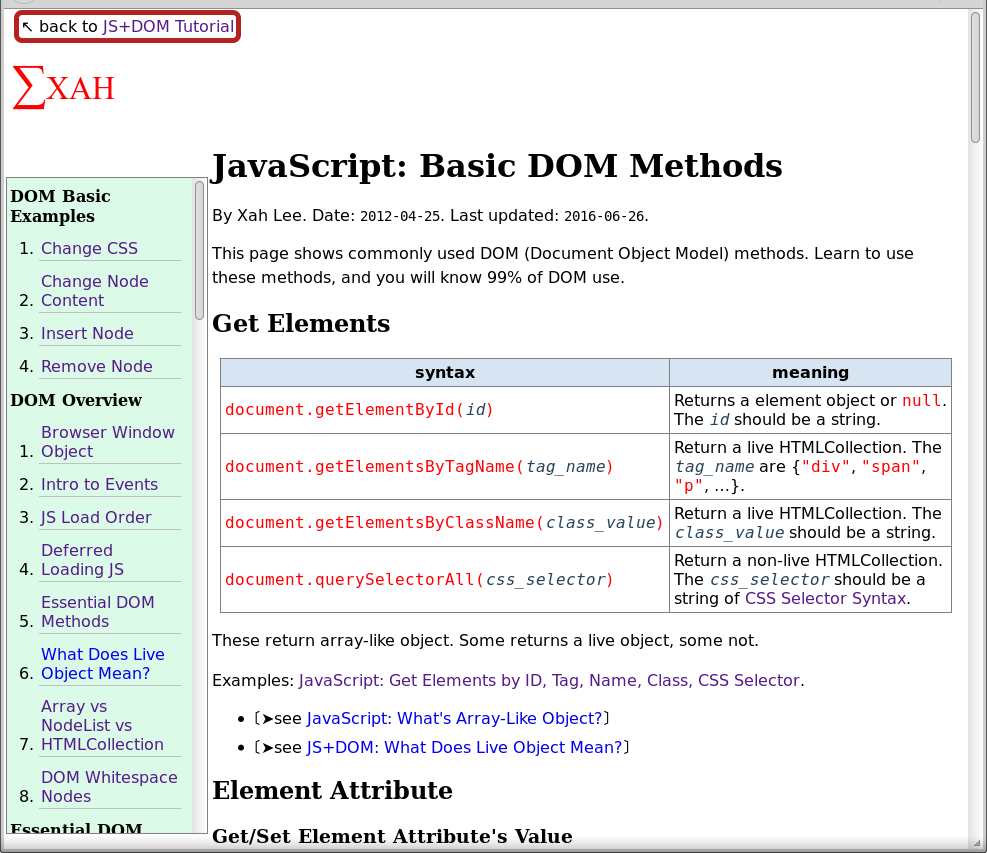
Task: Open the Insert Node sidebar link
Action: (x=87, y=334)
